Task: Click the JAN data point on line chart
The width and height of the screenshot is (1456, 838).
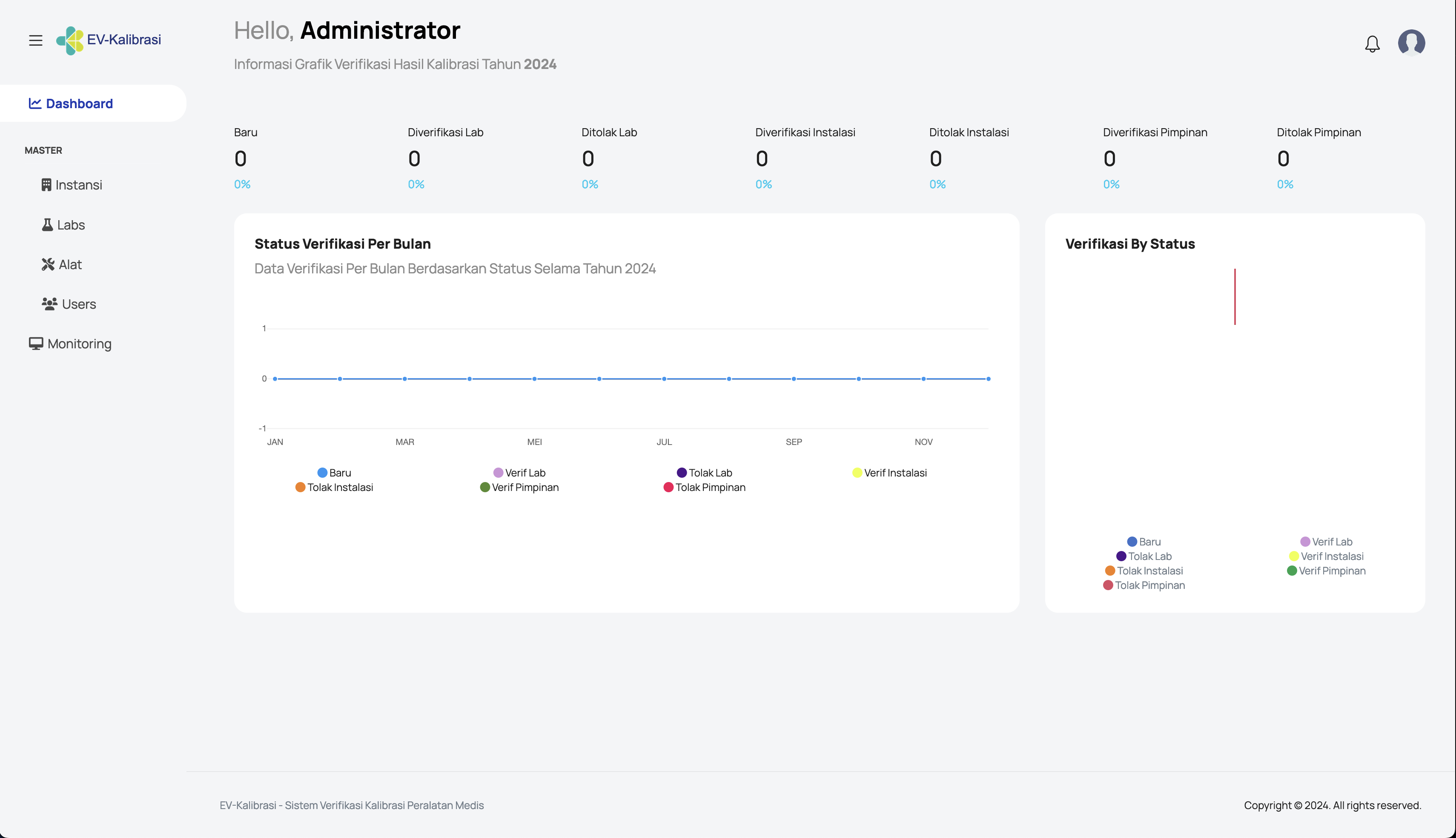Action: 275,379
